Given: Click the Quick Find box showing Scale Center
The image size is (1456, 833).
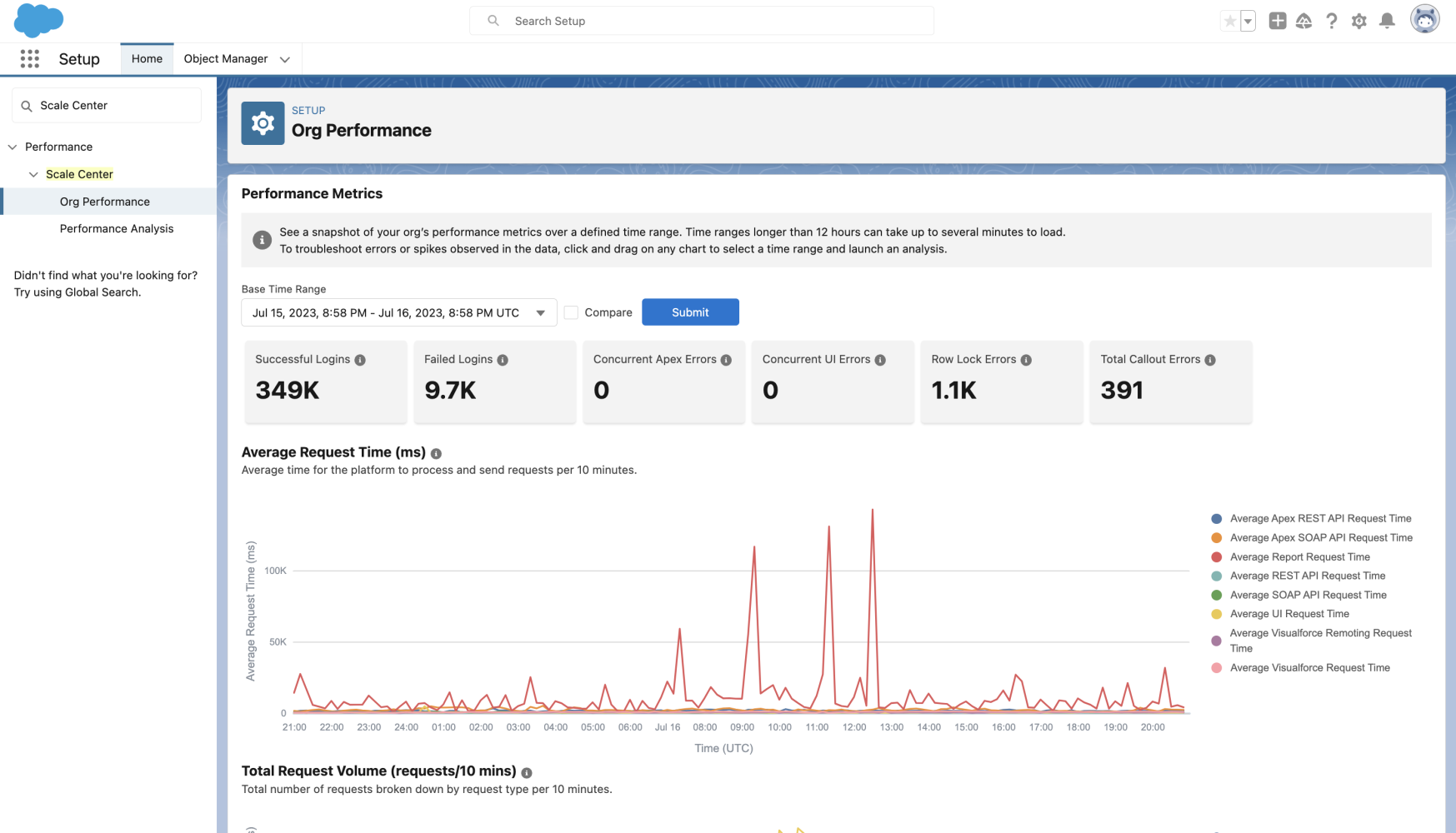Looking at the screenshot, I should click(107, 106).
